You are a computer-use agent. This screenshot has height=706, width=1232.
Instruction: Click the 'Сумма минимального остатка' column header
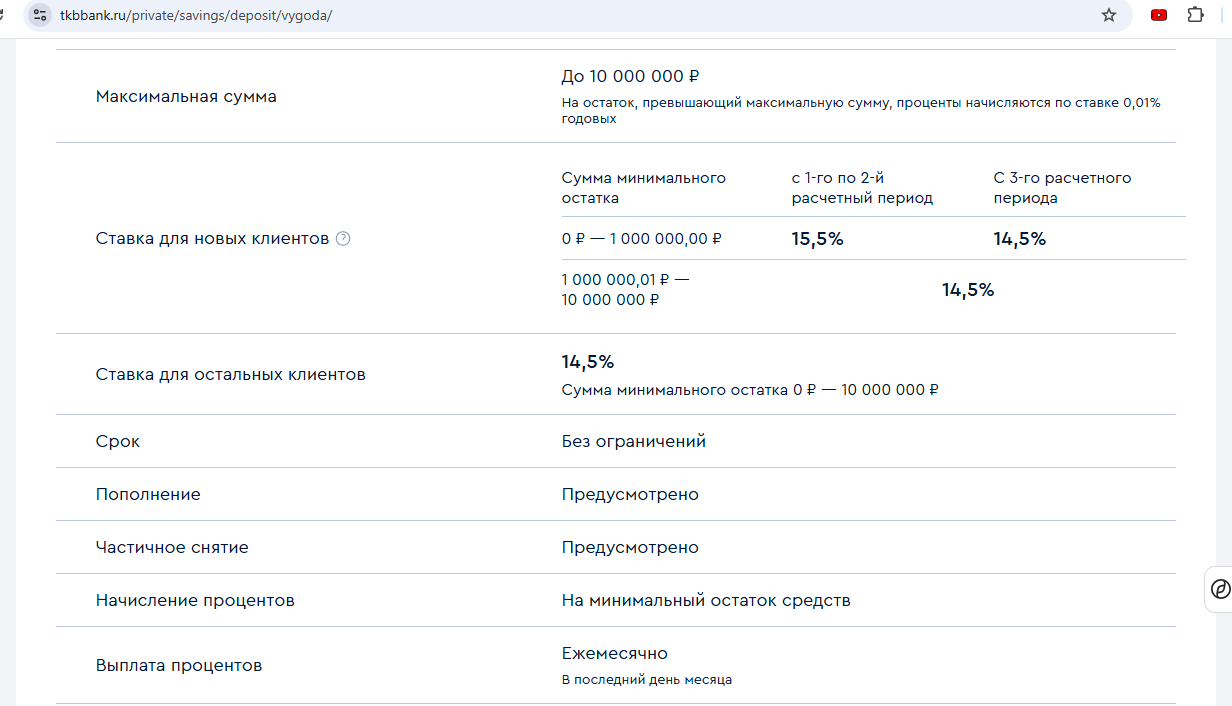tap(643, 188)
